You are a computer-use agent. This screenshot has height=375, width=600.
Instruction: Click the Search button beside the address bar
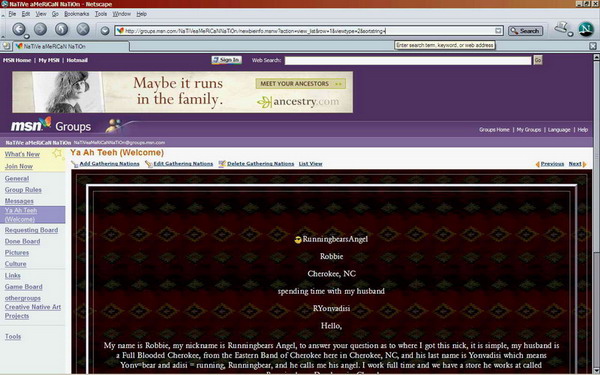pos(525,31)
